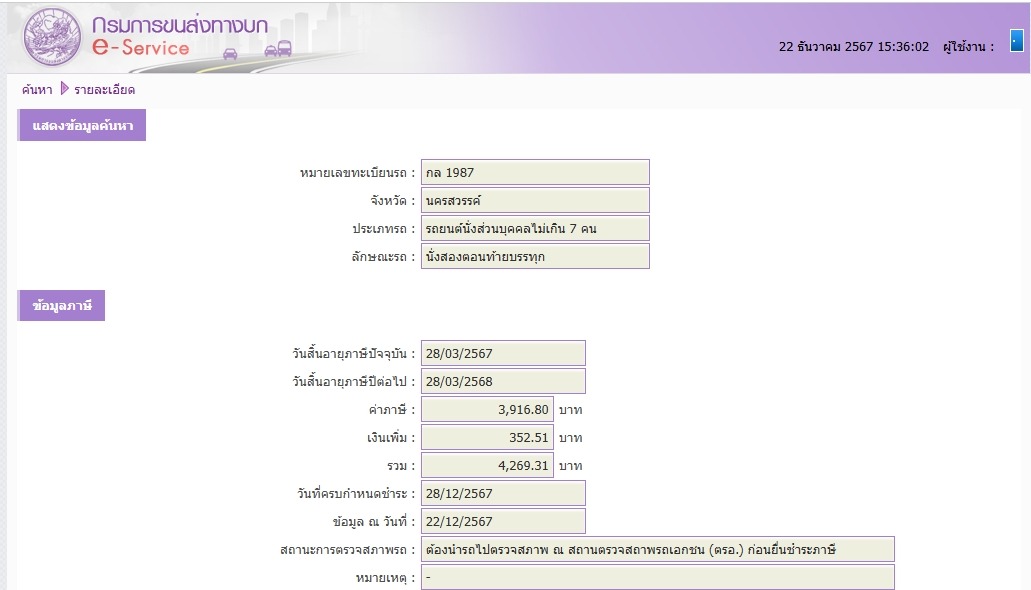Click the inspection status field mentioning ตรอ.
1031x590 pixels.
[658, 549]
